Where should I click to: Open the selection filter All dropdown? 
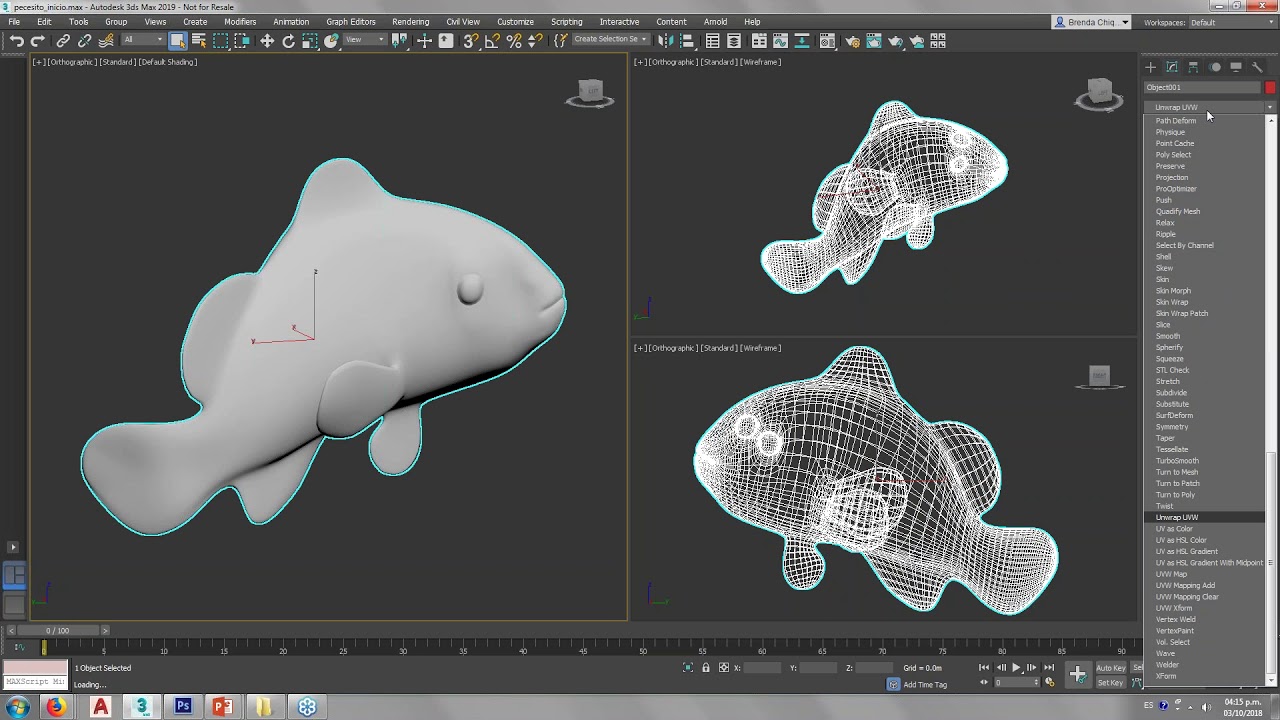pyautogui.click(x=143, y=40)
